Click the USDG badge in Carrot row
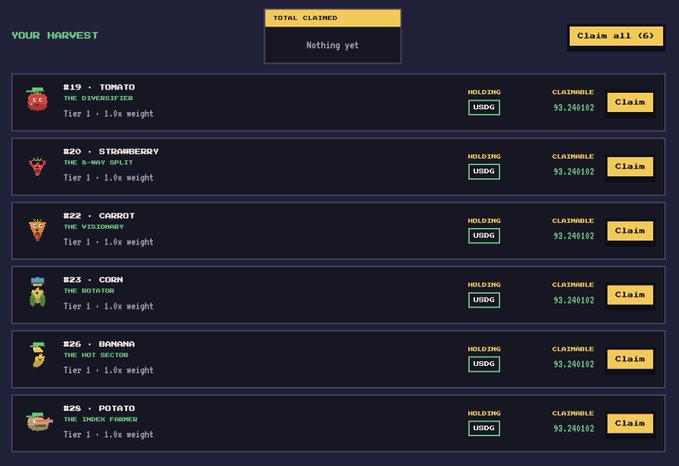 [484, 235]
